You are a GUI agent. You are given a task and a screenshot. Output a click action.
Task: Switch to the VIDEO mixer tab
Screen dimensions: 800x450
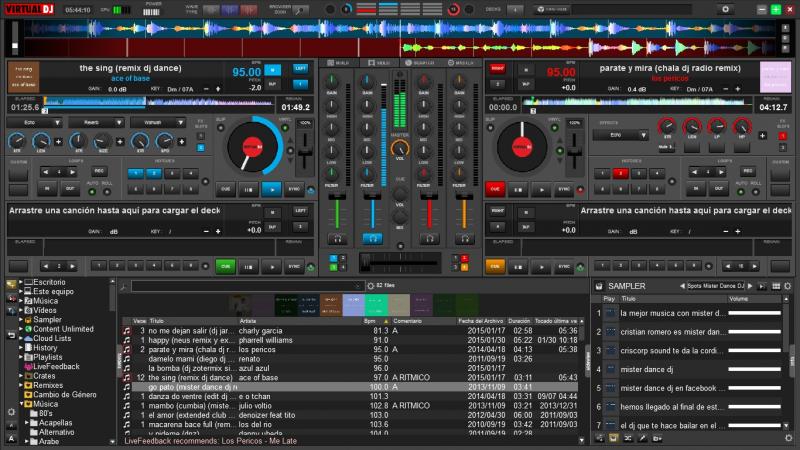click(379, 63)
